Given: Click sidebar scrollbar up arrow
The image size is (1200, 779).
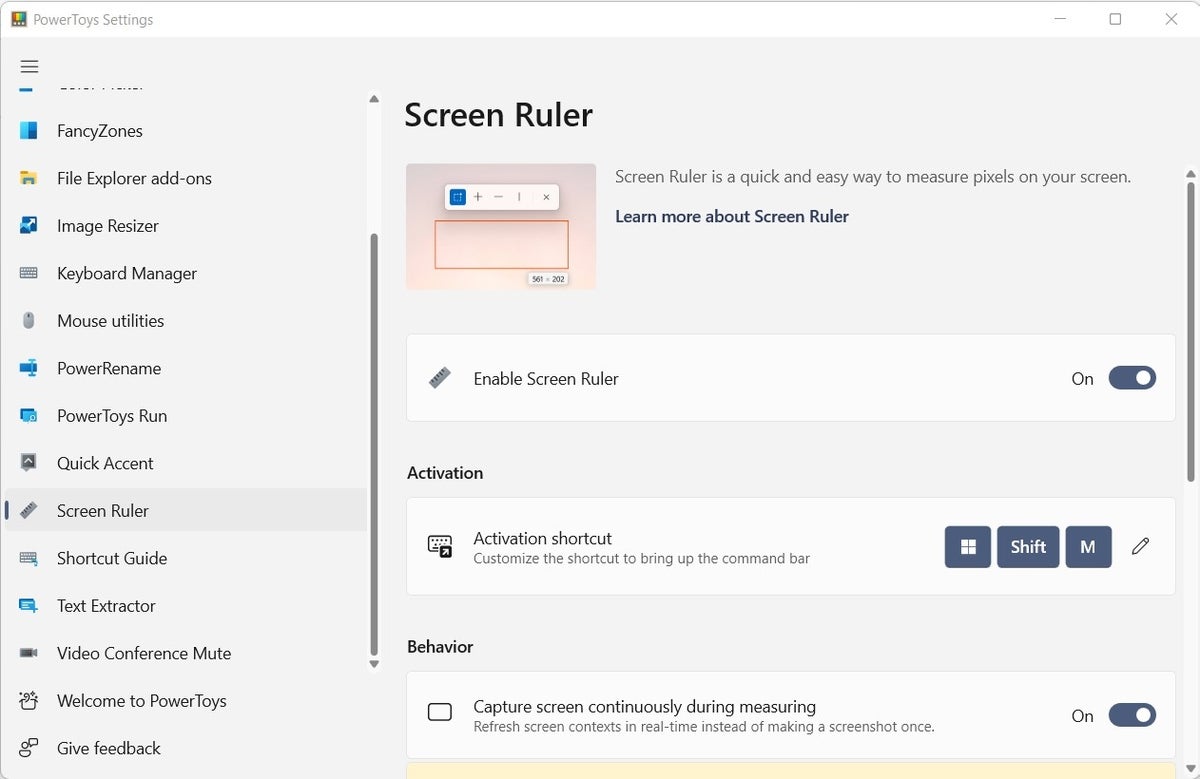Looking at the screenshot, I should 374,99.
